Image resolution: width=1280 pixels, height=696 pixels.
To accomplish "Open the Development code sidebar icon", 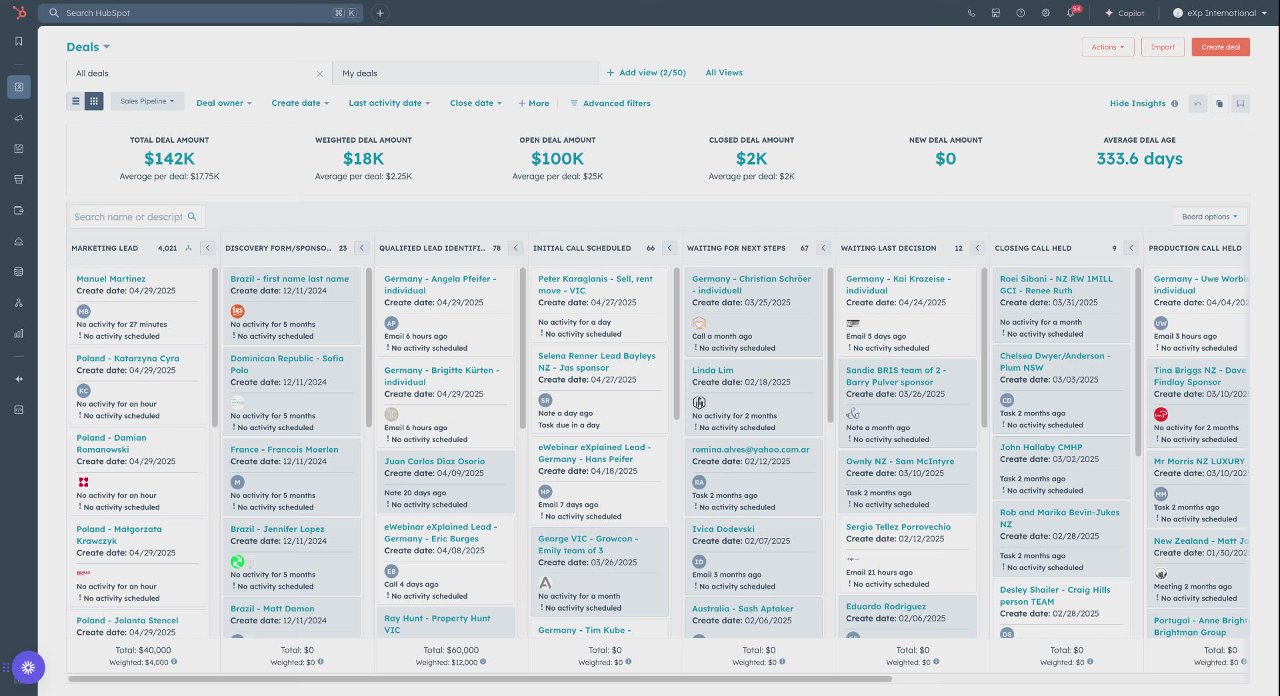I will [18, 409].
